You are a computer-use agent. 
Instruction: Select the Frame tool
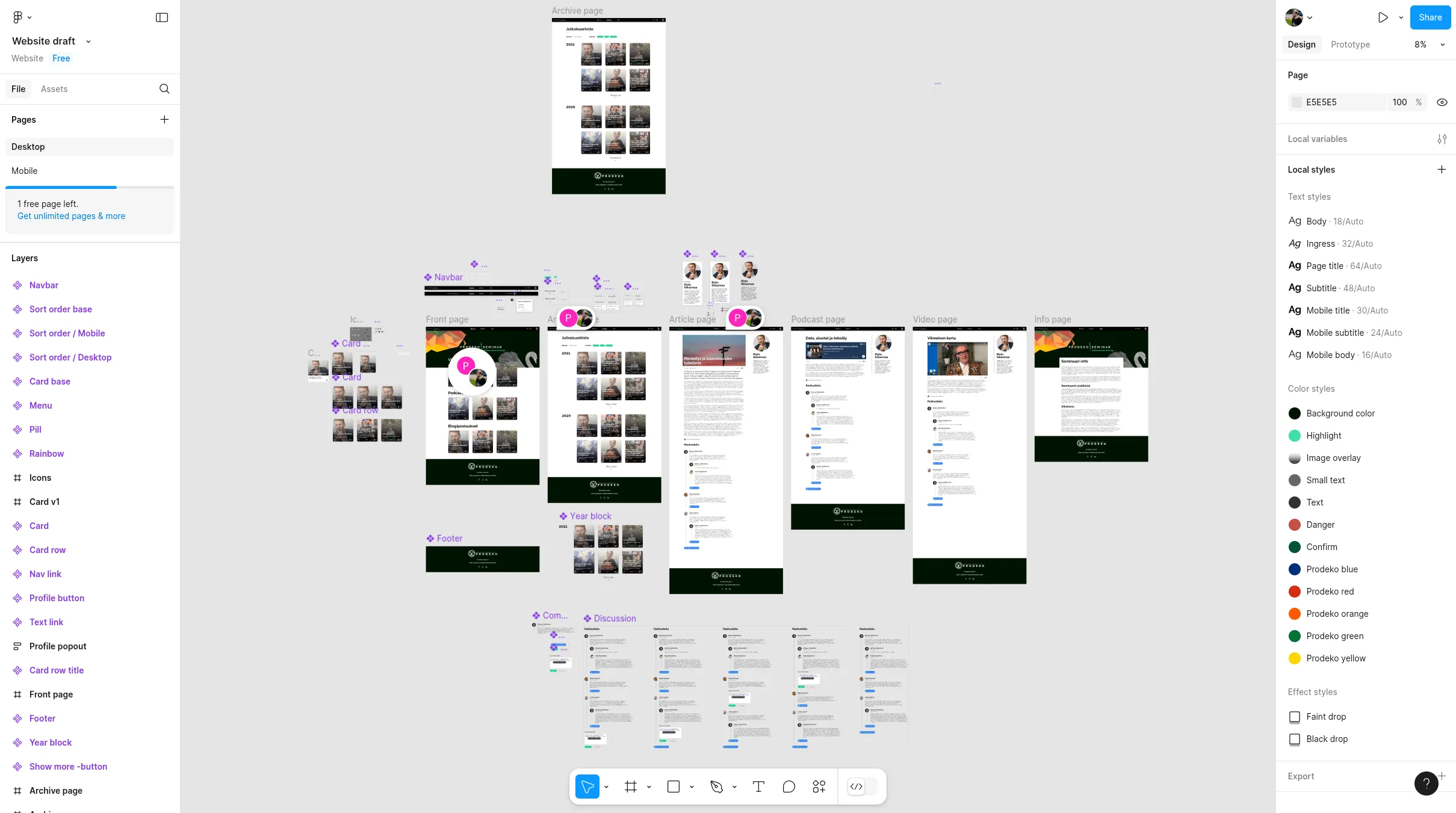point(630,787)
